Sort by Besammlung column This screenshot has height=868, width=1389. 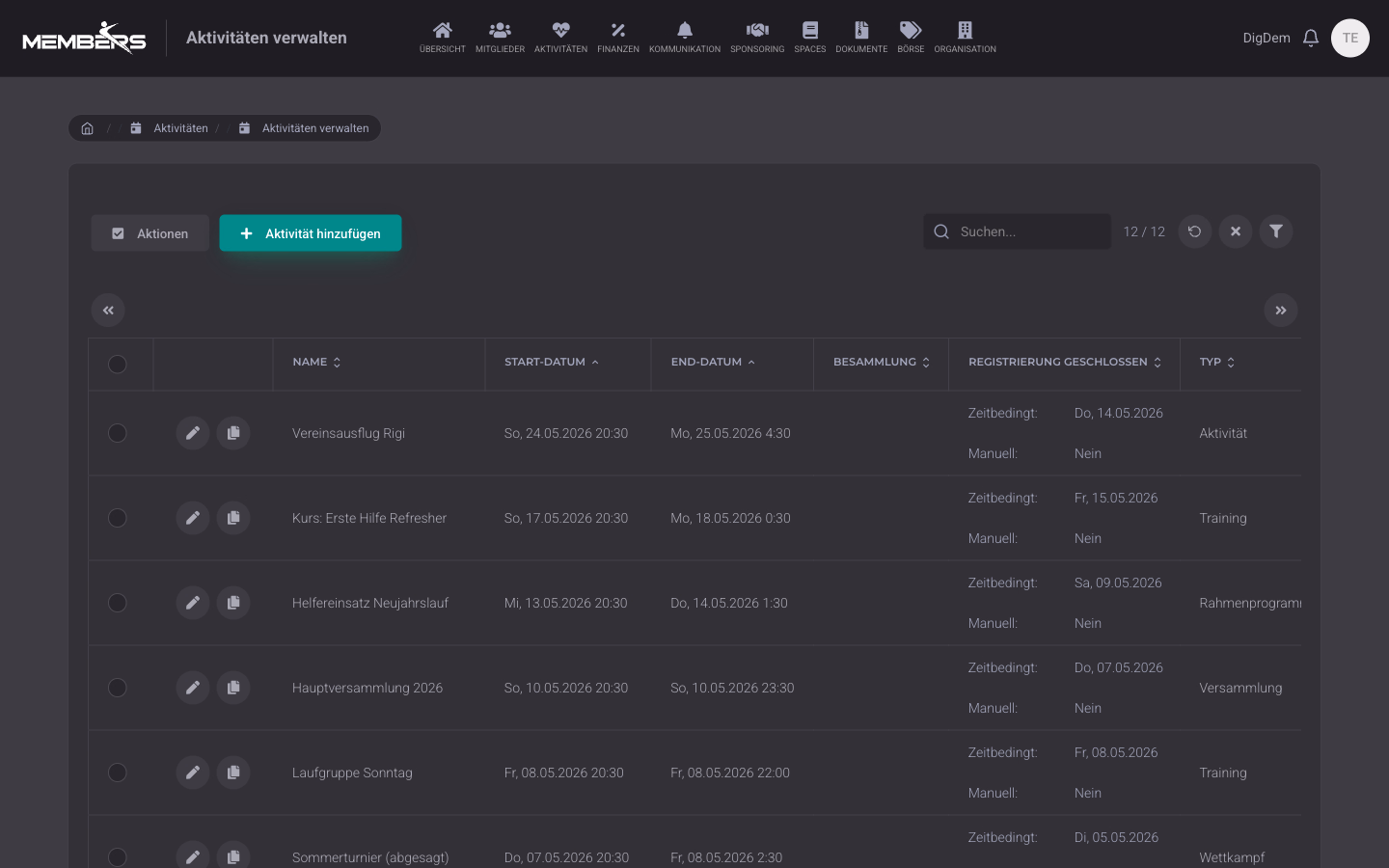[x=882, y=363]
